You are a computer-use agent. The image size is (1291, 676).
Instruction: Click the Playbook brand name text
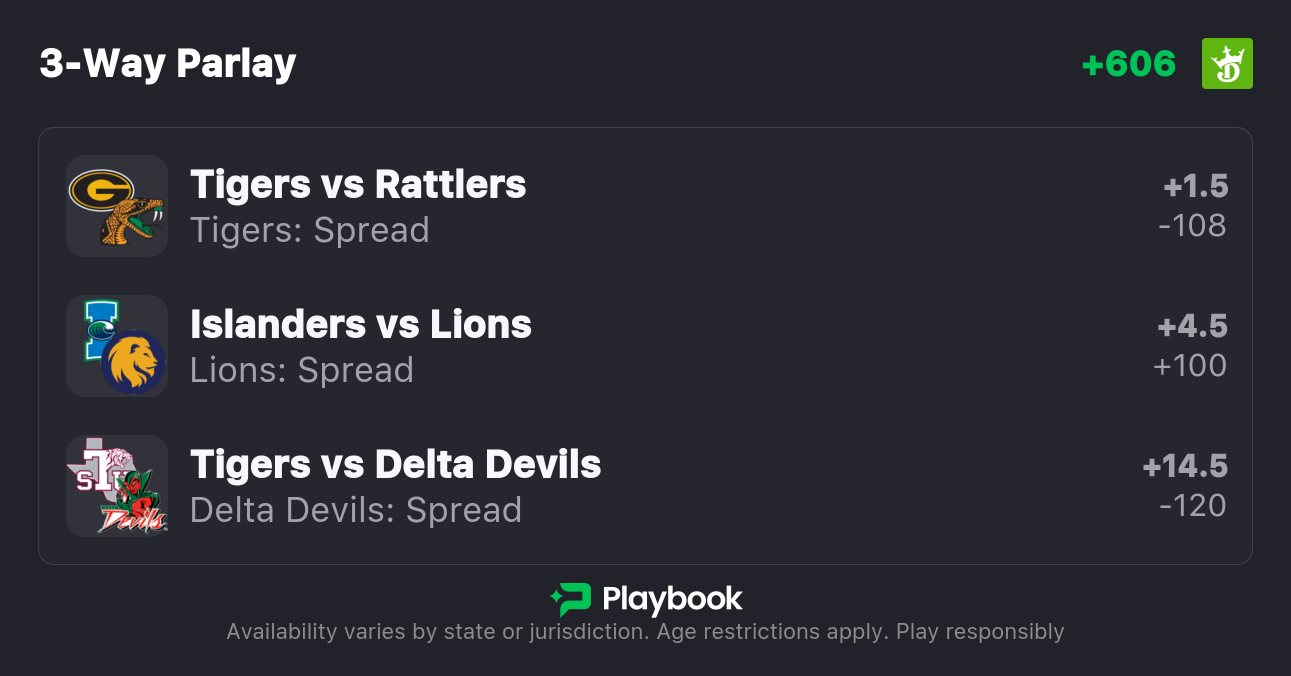(x=672, y=599)
